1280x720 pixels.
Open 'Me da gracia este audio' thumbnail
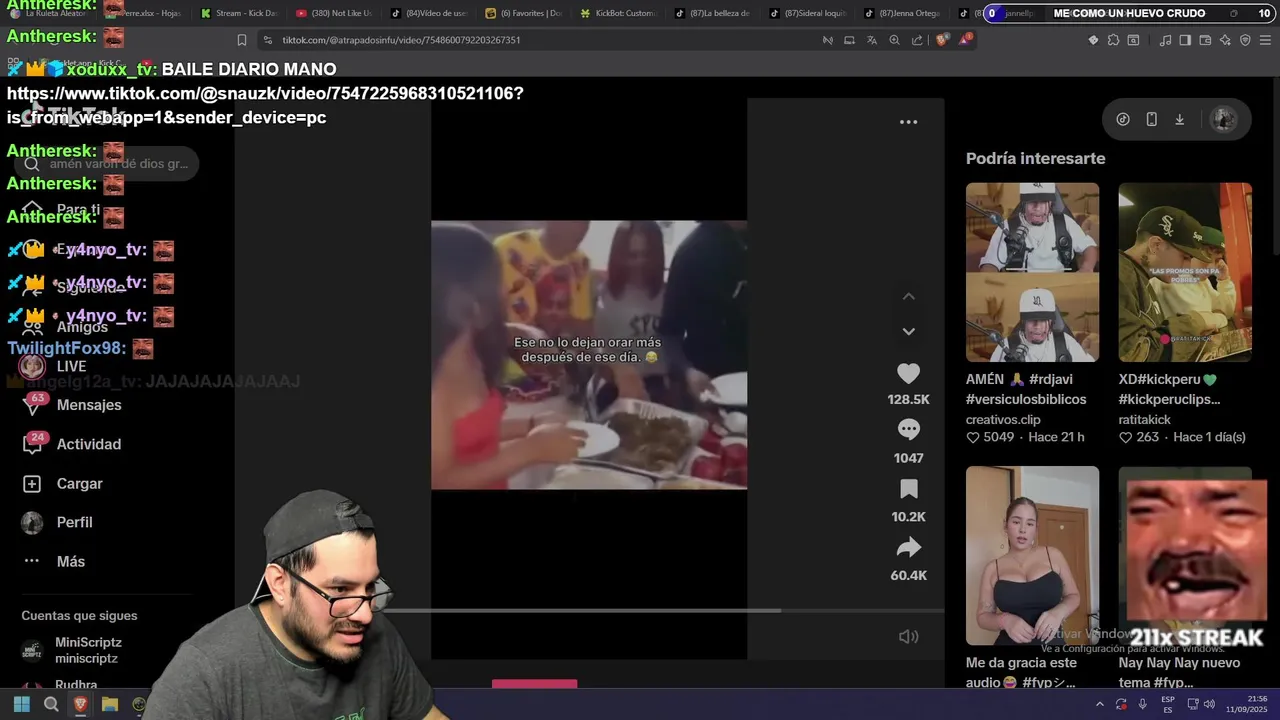pyautogui.click(x=1032, y=556)
